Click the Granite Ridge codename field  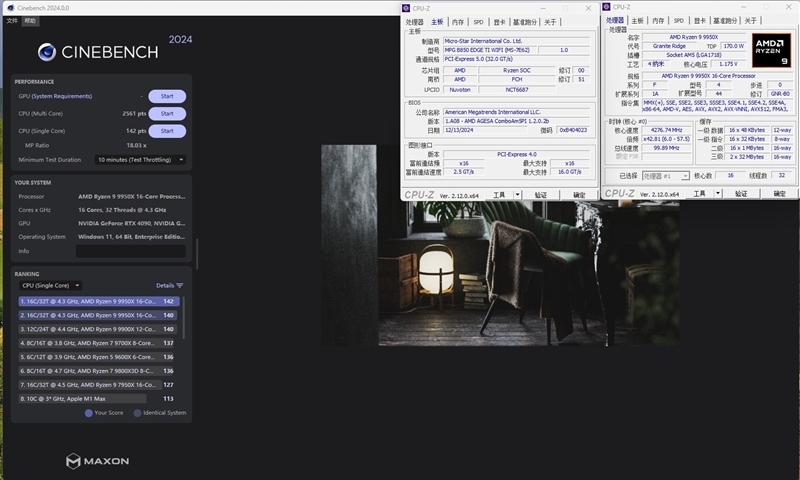[669, 46]
